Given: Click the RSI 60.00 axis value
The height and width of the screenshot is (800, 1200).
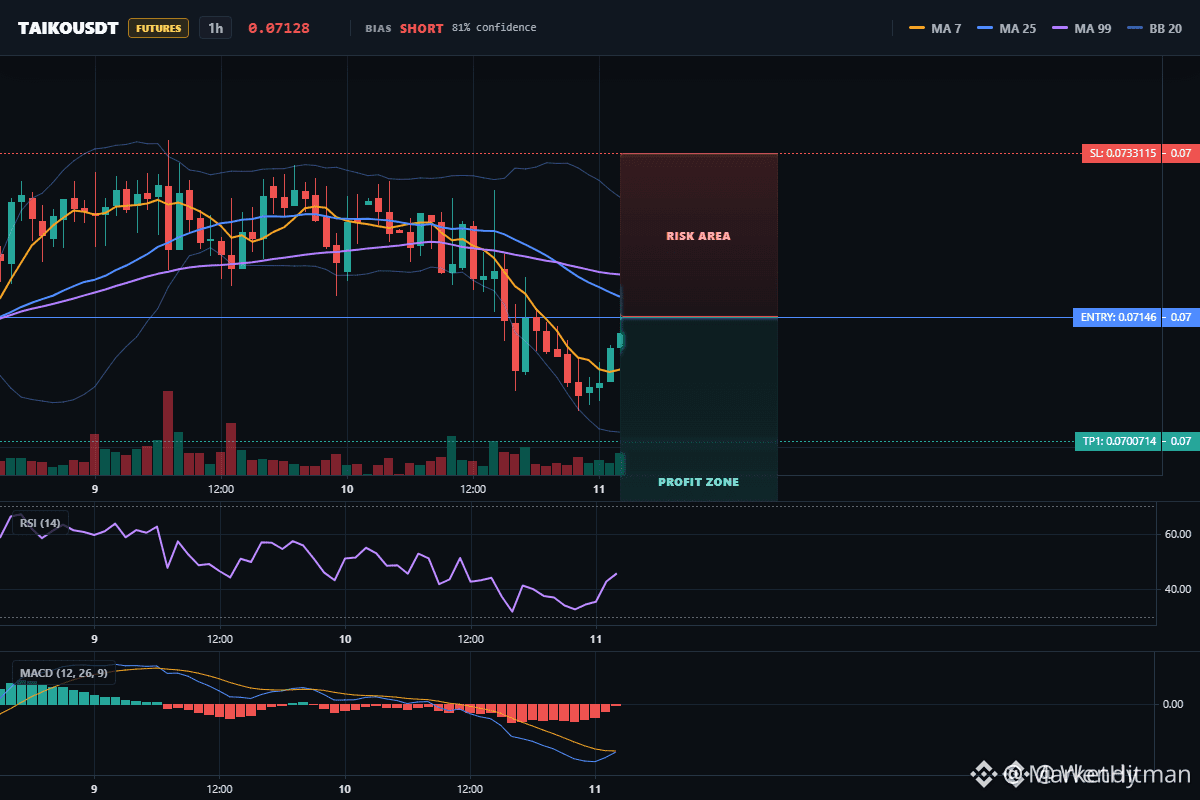Looking at the screenshot, I should (x=1177, y=534).
